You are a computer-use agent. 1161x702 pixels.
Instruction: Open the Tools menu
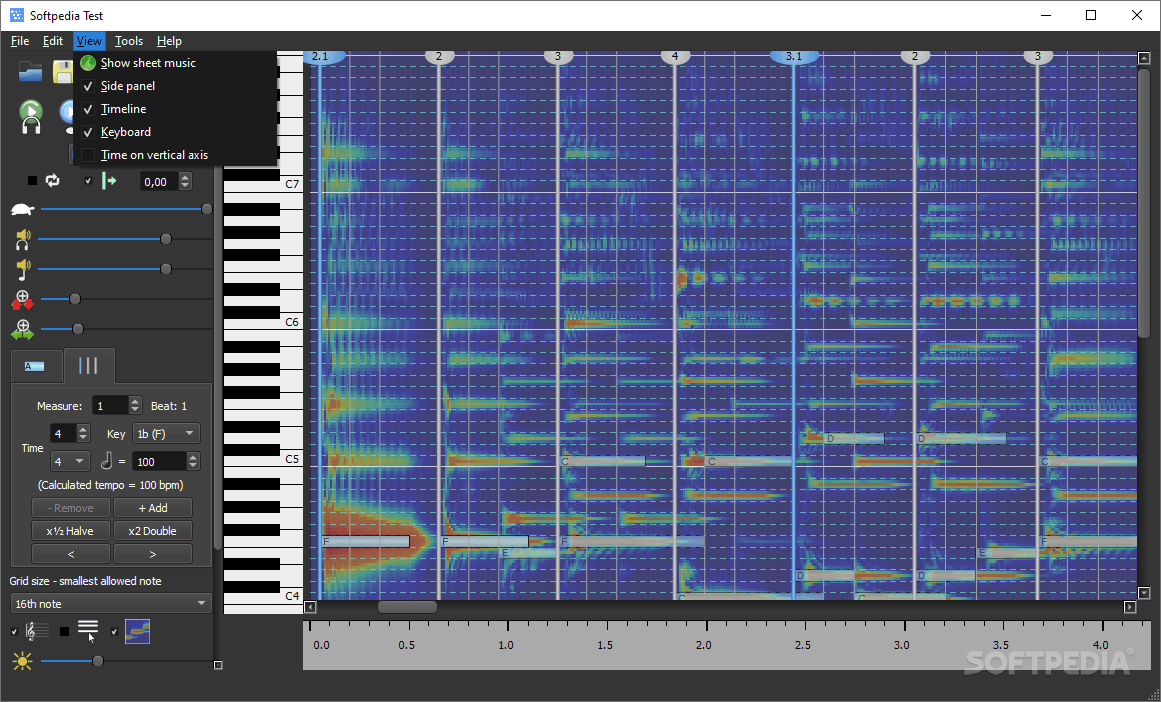(128, 41)
